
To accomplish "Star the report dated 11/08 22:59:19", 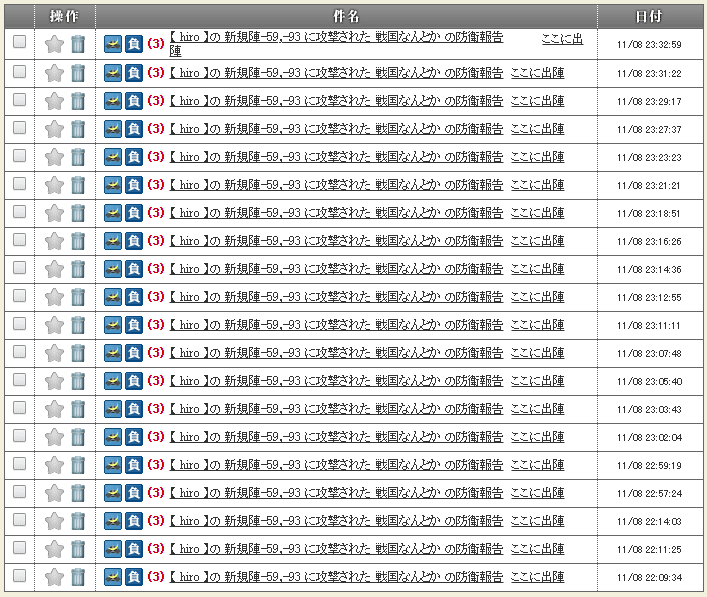I will pos(55,464).
